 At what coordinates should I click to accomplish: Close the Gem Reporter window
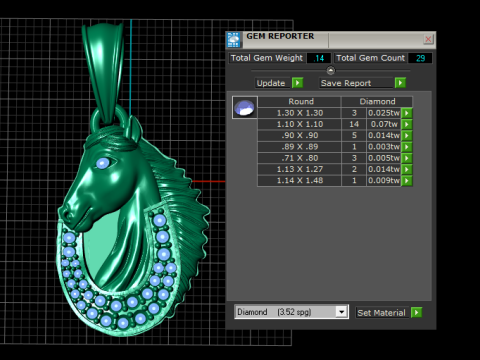[x=428, y=39]
